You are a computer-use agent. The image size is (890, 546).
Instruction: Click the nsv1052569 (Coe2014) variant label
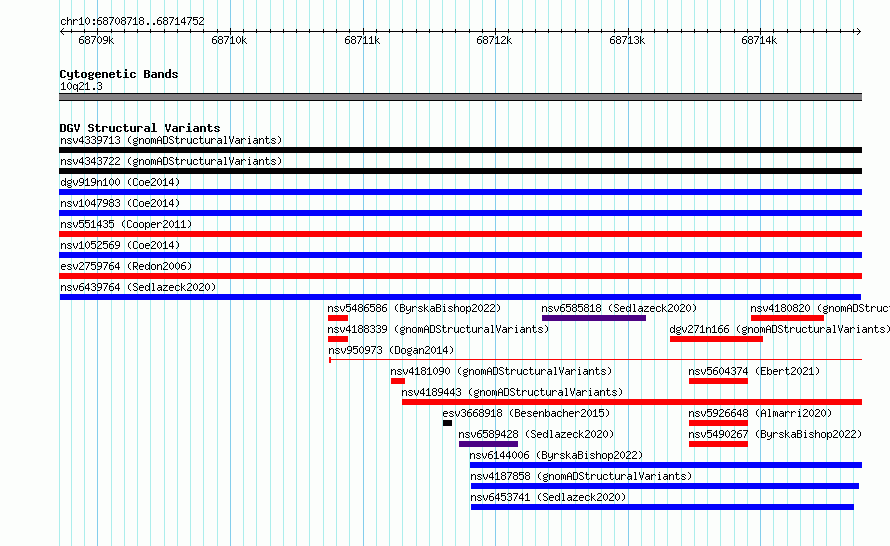[x=120, y=245]
